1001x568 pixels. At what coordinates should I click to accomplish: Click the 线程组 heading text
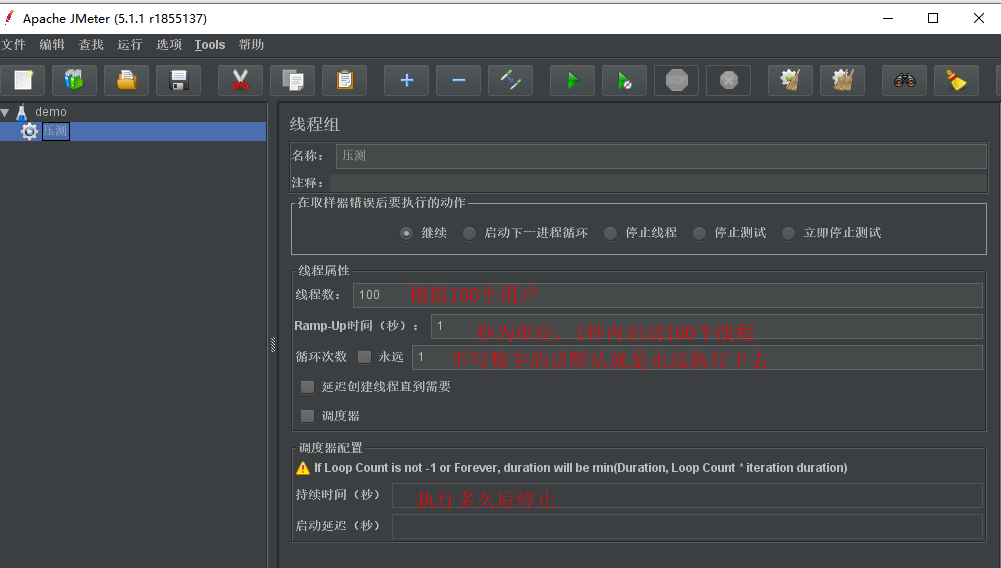(x=314, y=124)
